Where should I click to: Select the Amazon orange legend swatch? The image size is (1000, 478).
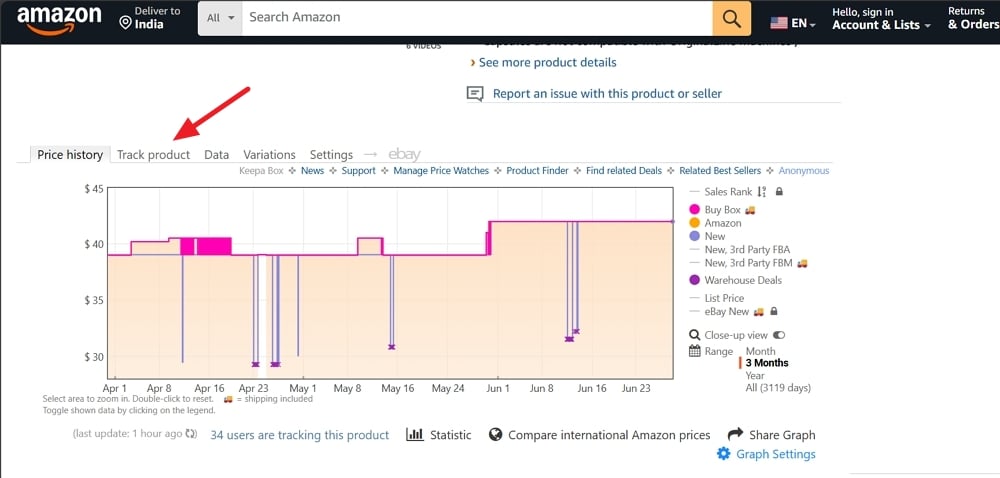tap(695, 223)
